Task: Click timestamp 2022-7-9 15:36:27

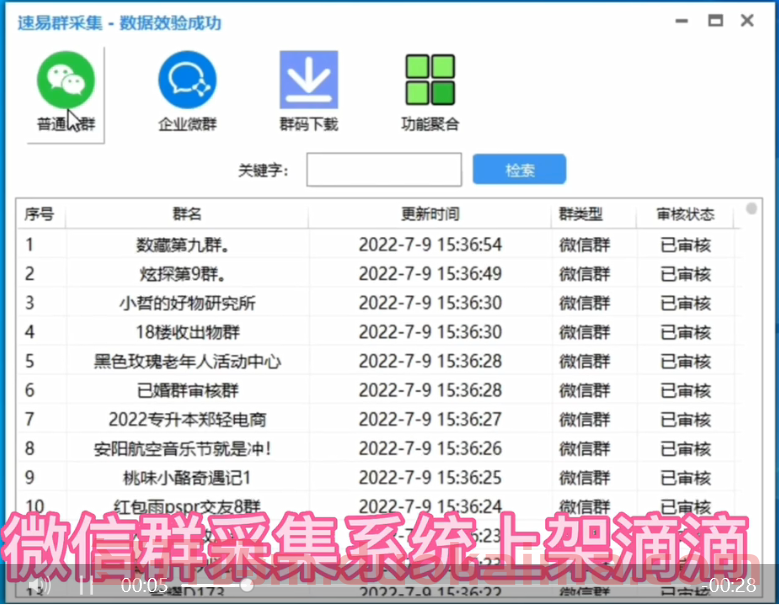Action: tap(430, 420)
